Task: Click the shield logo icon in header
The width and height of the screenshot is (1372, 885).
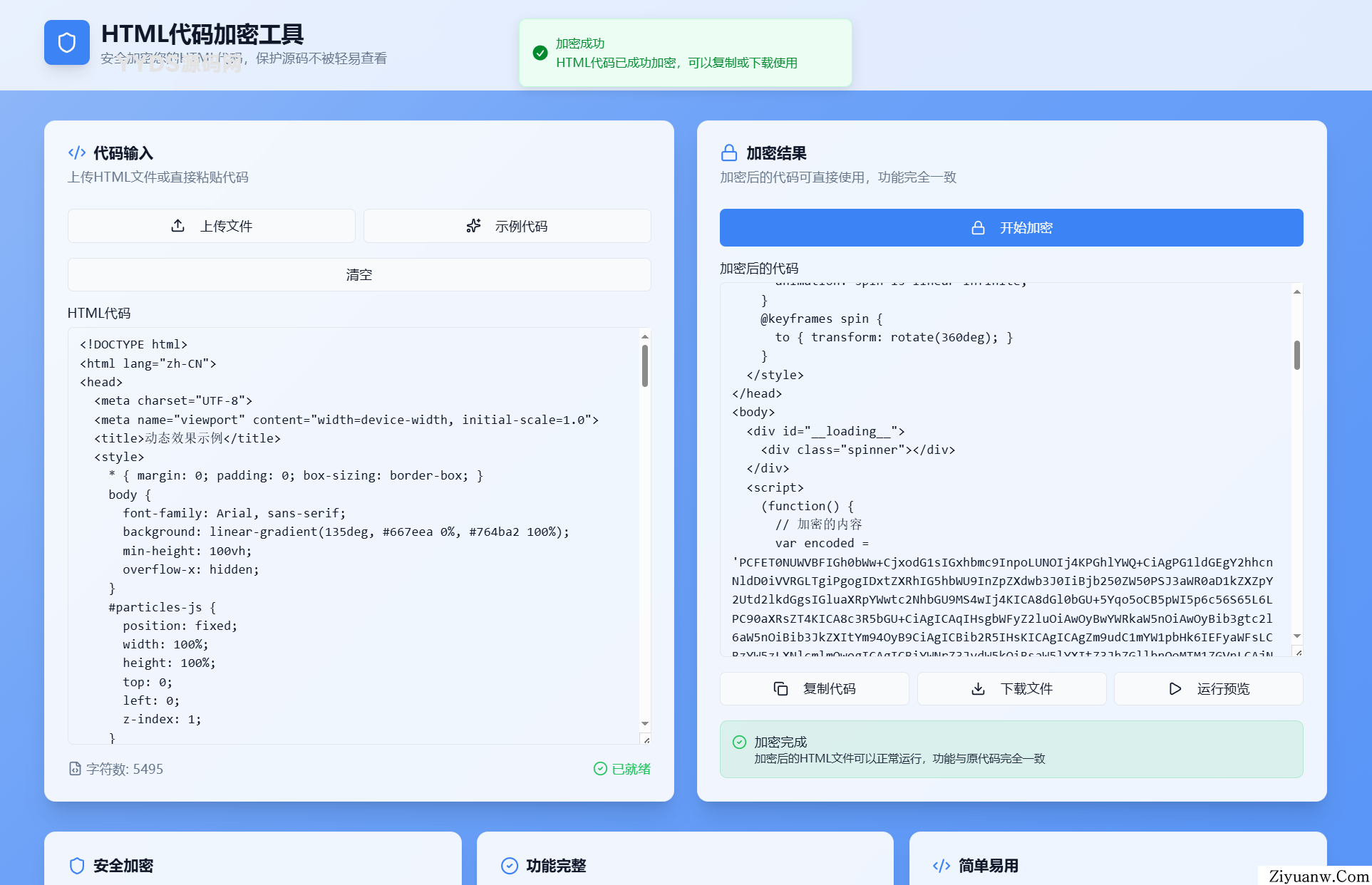Action: click(x=67, y=43)
